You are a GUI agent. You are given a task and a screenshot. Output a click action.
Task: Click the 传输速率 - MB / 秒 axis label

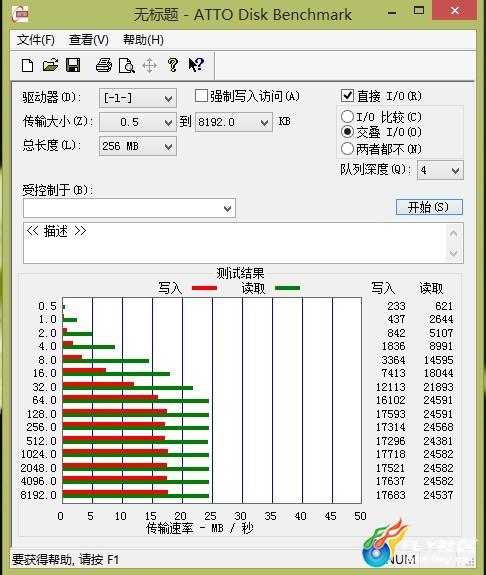(200, 528)
